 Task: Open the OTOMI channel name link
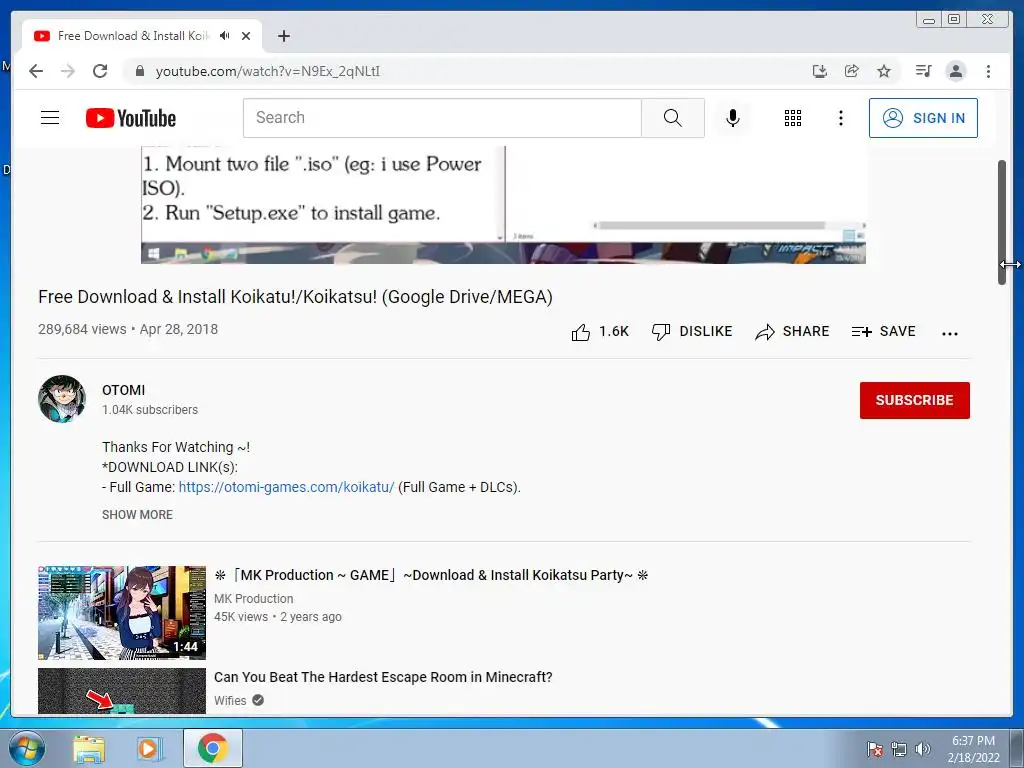coord(123,390)
